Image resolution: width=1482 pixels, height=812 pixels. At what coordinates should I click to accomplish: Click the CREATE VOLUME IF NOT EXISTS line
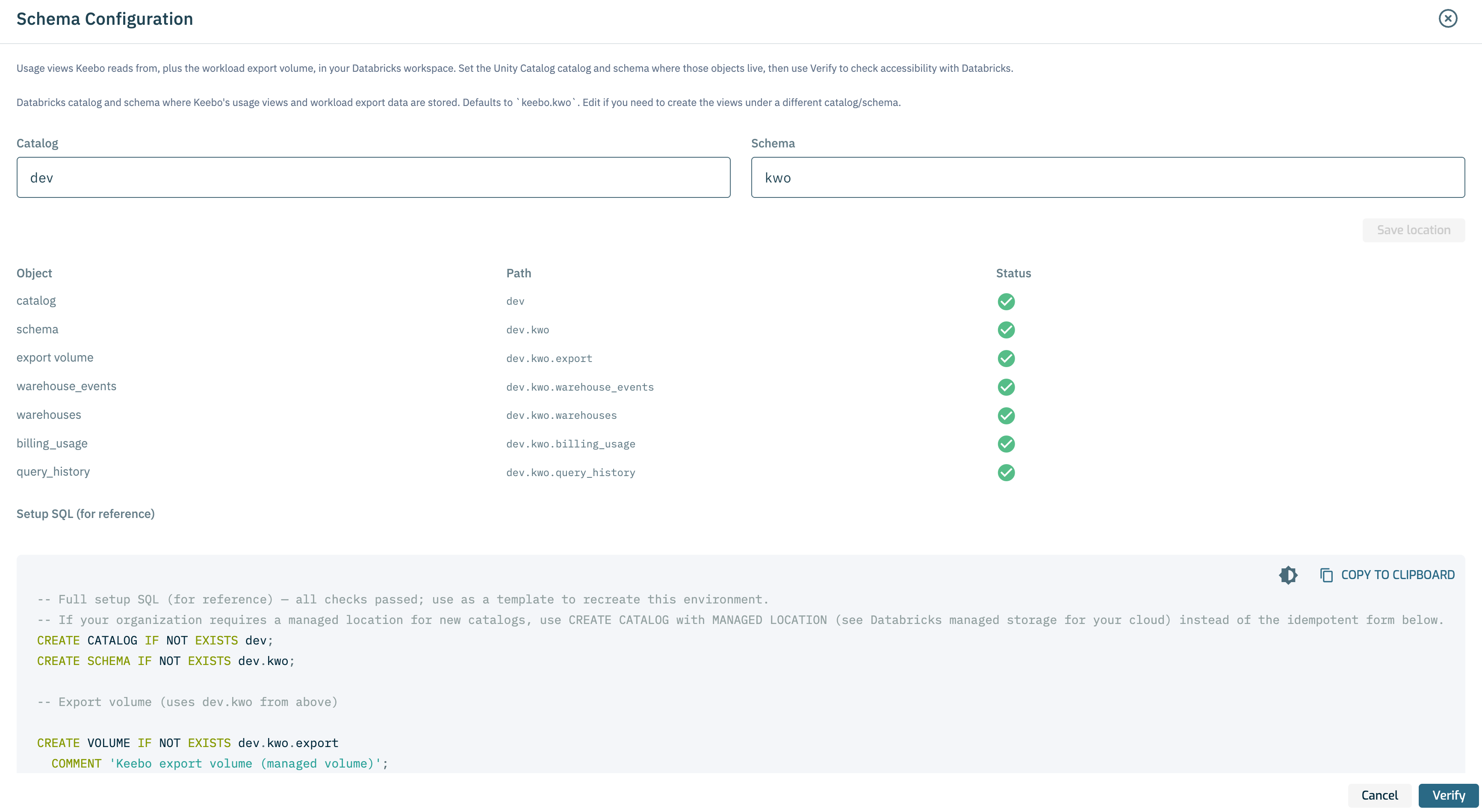(x=188, y=743)
